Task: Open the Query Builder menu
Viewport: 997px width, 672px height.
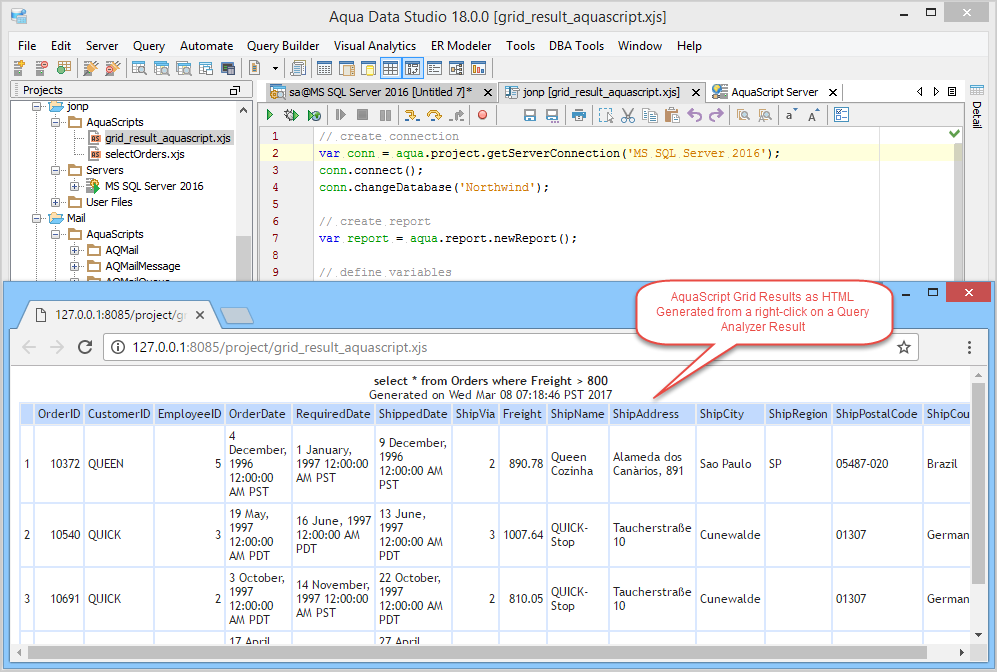Action: 283,46
